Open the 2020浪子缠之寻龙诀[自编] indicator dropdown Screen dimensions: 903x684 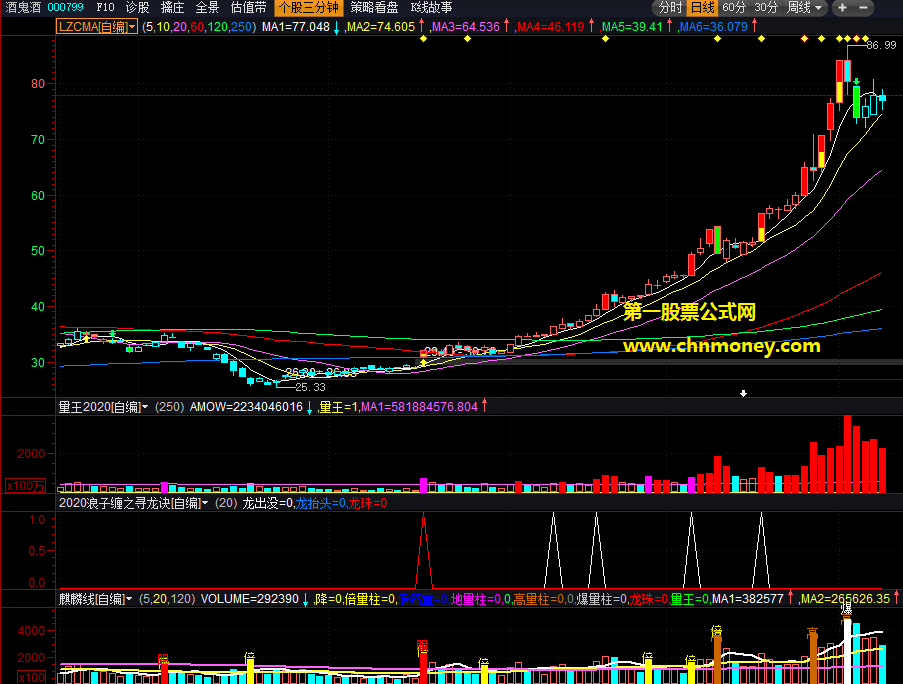(x=133, y=503)
